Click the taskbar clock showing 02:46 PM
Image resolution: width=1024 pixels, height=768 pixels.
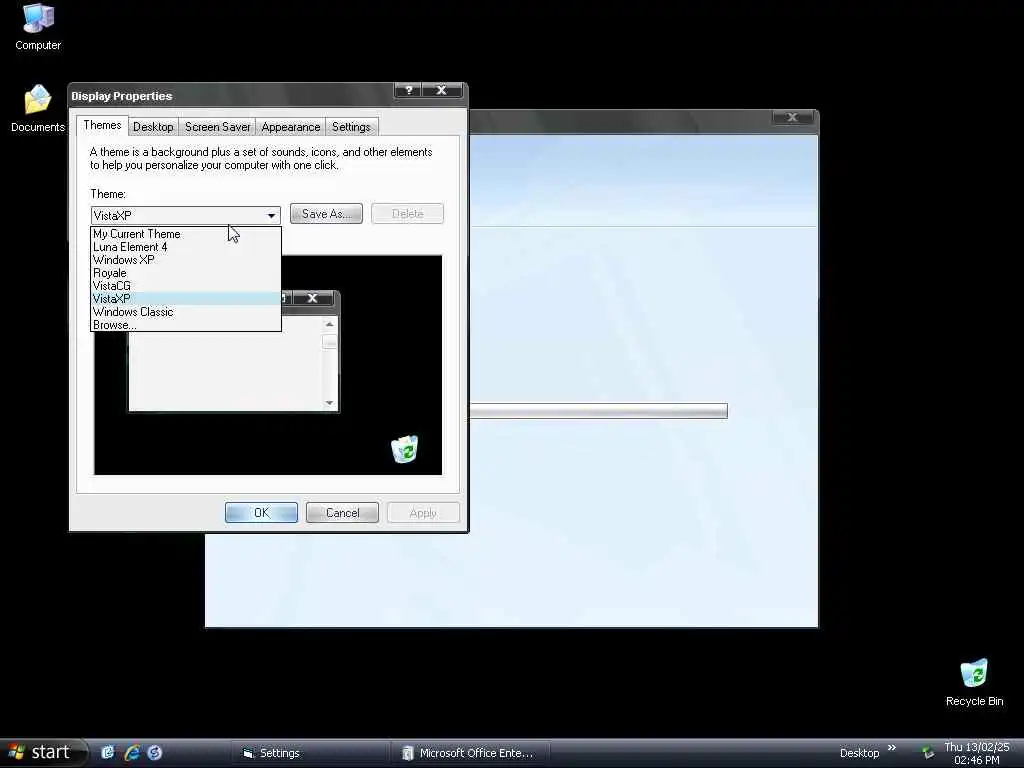coord(976,753)
